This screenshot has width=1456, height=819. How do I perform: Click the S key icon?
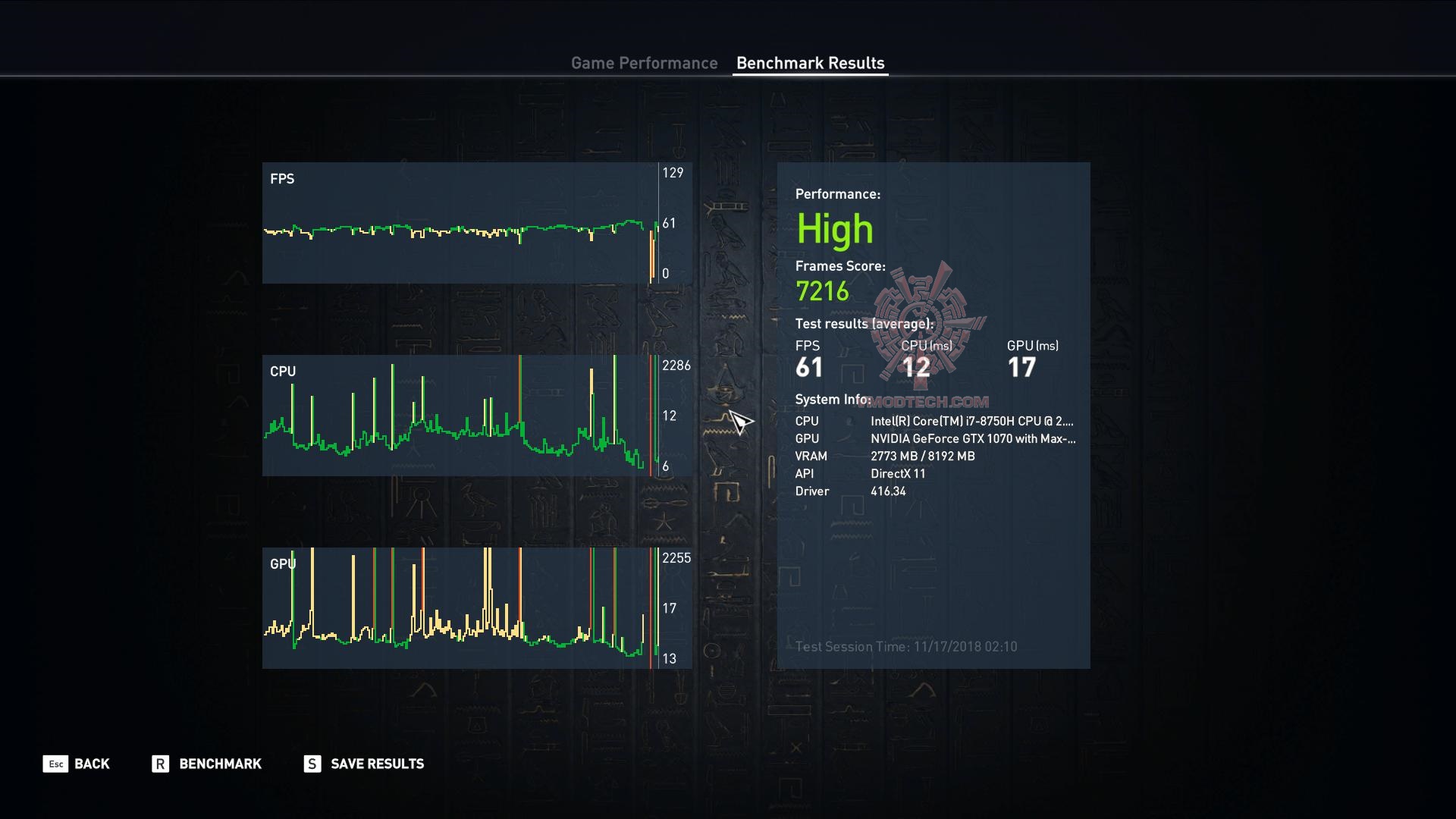click(312, 764)
